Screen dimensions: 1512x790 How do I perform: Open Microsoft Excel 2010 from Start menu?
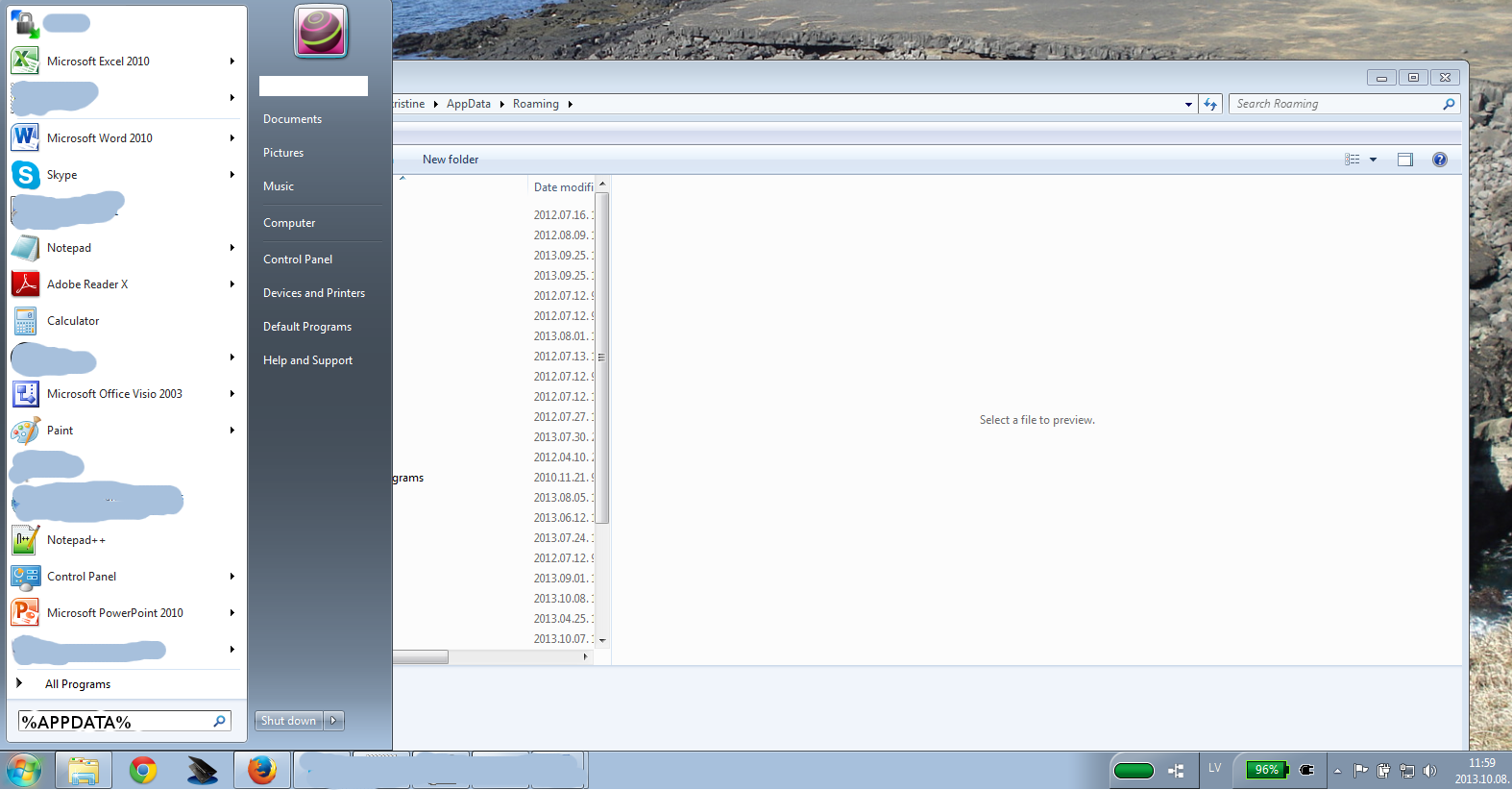(97, 62)
